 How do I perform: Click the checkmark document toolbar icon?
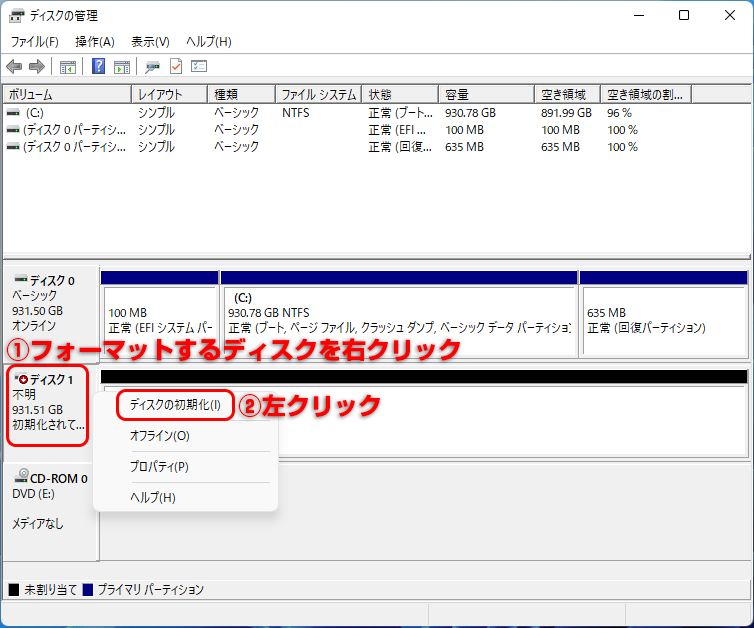[x=176, y=67]
